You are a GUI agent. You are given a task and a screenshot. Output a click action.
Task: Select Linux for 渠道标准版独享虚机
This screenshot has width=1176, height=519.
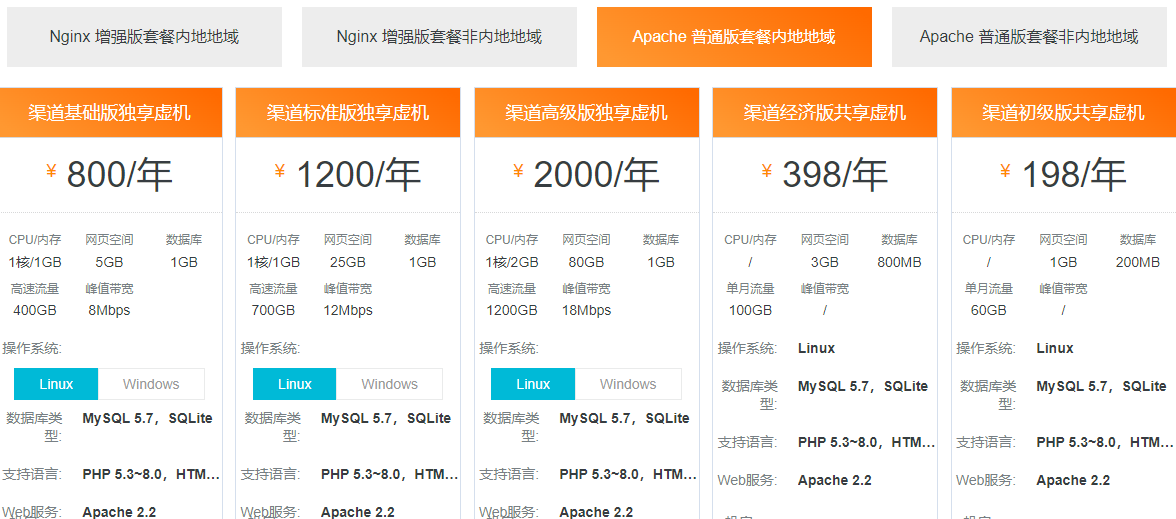click(295, 384)
